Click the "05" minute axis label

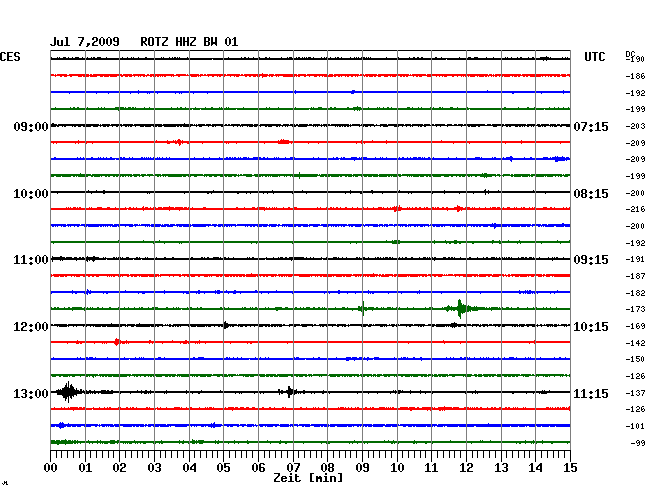click(x=223, y=467)
